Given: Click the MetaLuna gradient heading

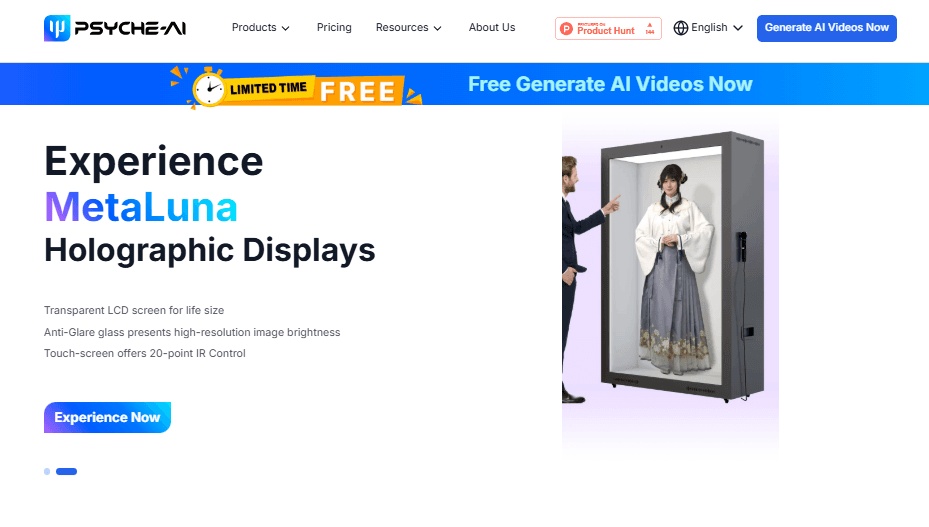Looking at the screenshot, I should [x=141, y=207].
